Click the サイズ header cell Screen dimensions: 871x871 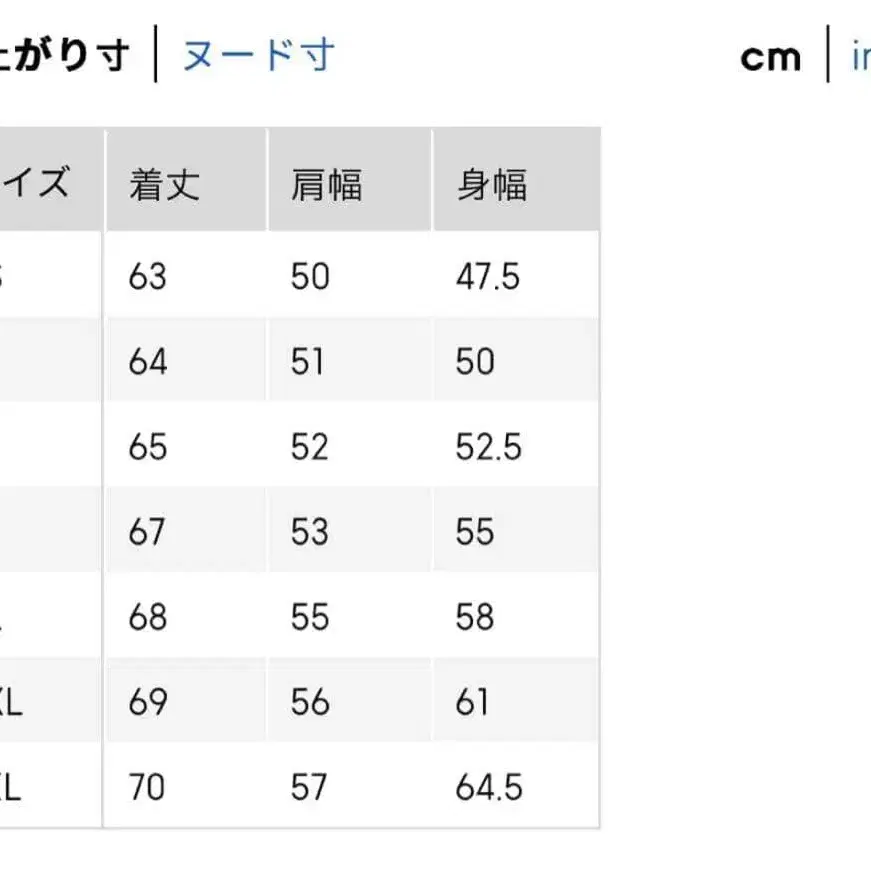click(40, 181)
